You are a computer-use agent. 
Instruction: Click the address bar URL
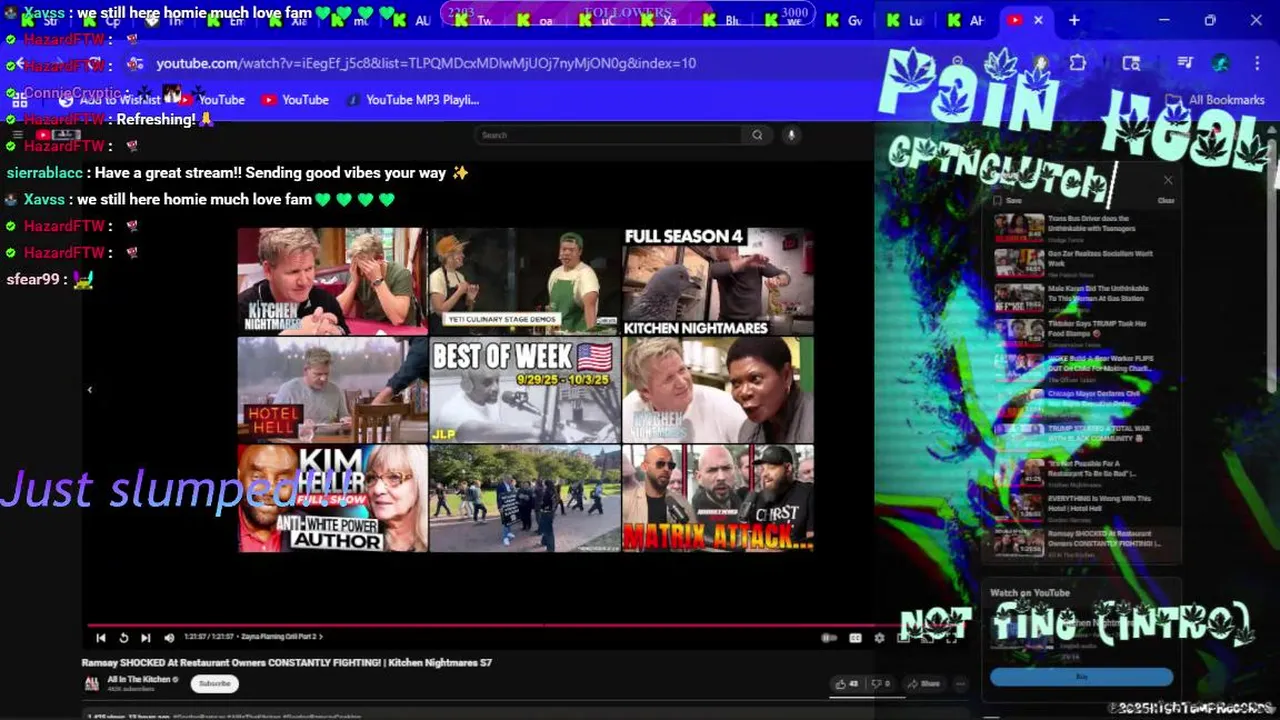click(x=426, y=63)
